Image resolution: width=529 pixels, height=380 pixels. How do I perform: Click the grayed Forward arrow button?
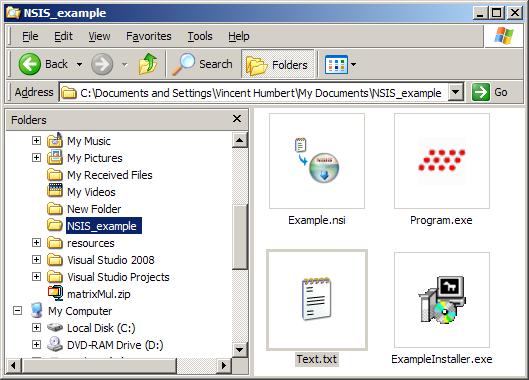(102, 64)
